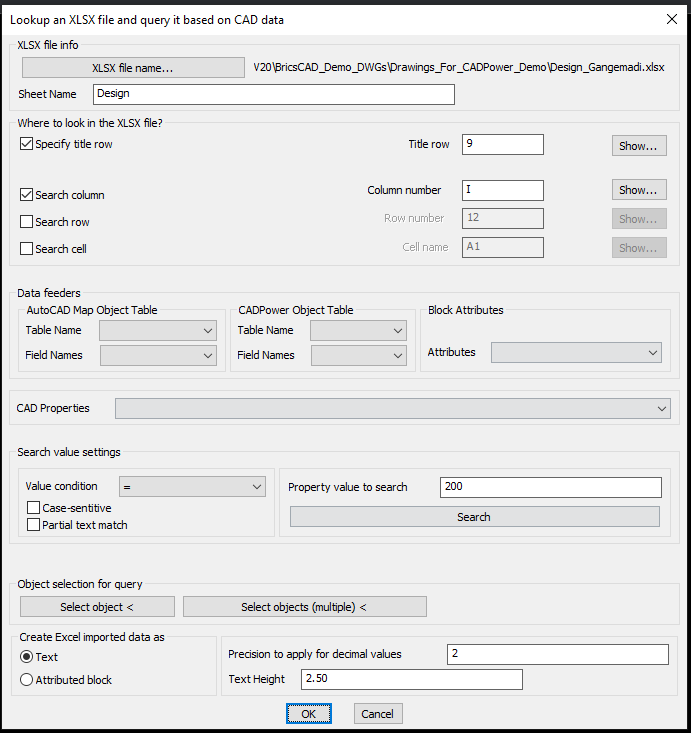
Task: Expand the CADPower Field Names dropdown
Action: (x=358, y=355)
